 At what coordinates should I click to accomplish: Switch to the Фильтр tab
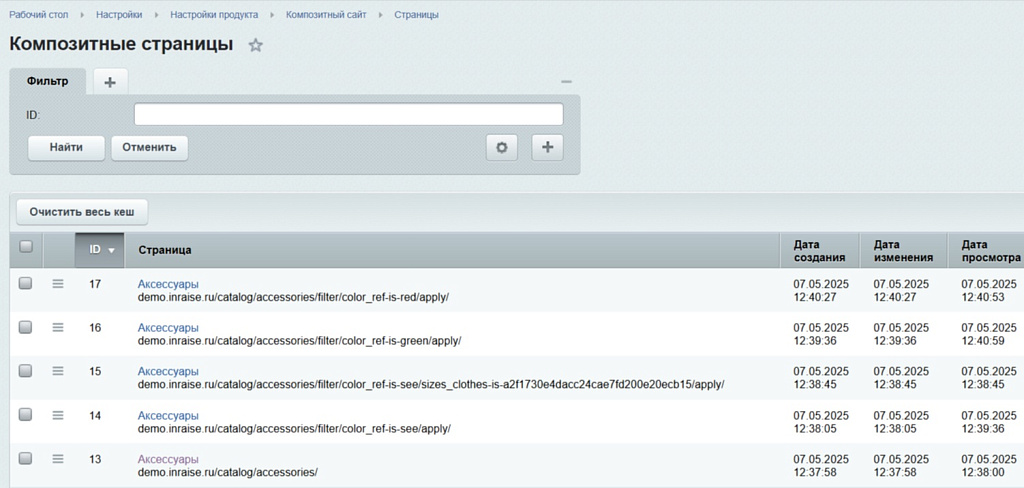48,81
